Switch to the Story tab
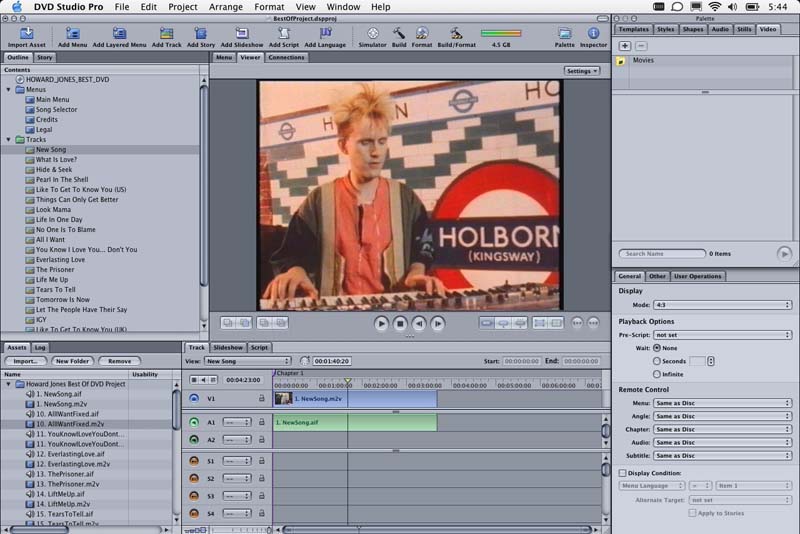 (44, 58)
